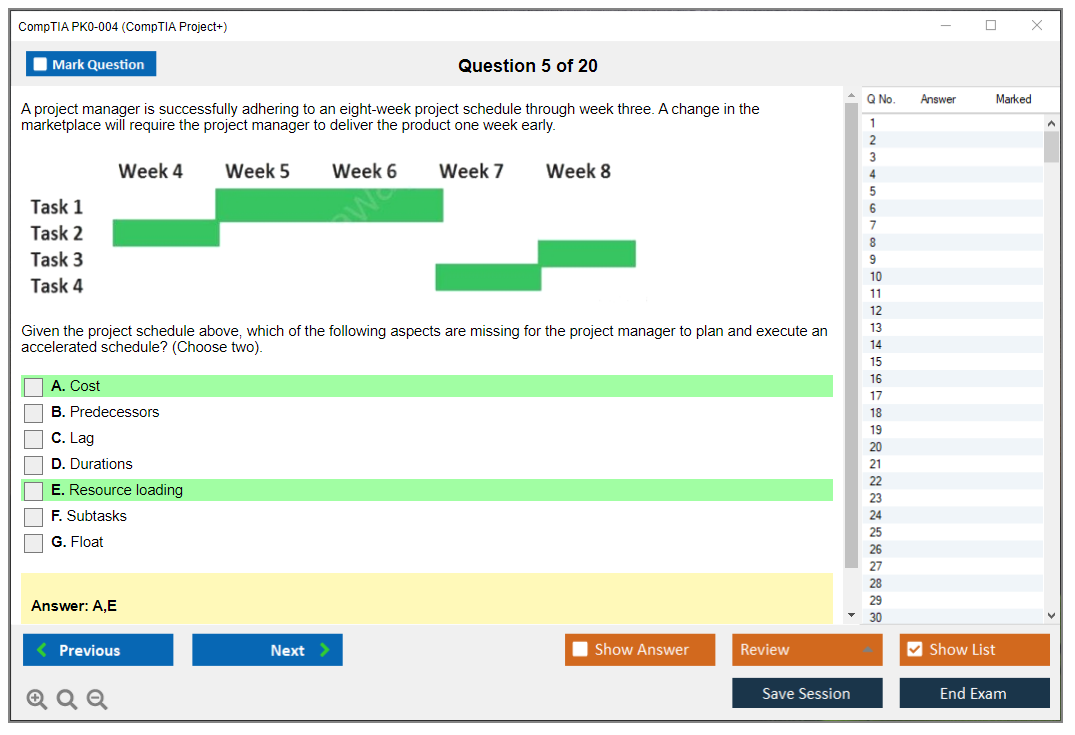The image size is (1075, 735).
Task: Click the zoom in magnifier icon
Action: [37, 700]
